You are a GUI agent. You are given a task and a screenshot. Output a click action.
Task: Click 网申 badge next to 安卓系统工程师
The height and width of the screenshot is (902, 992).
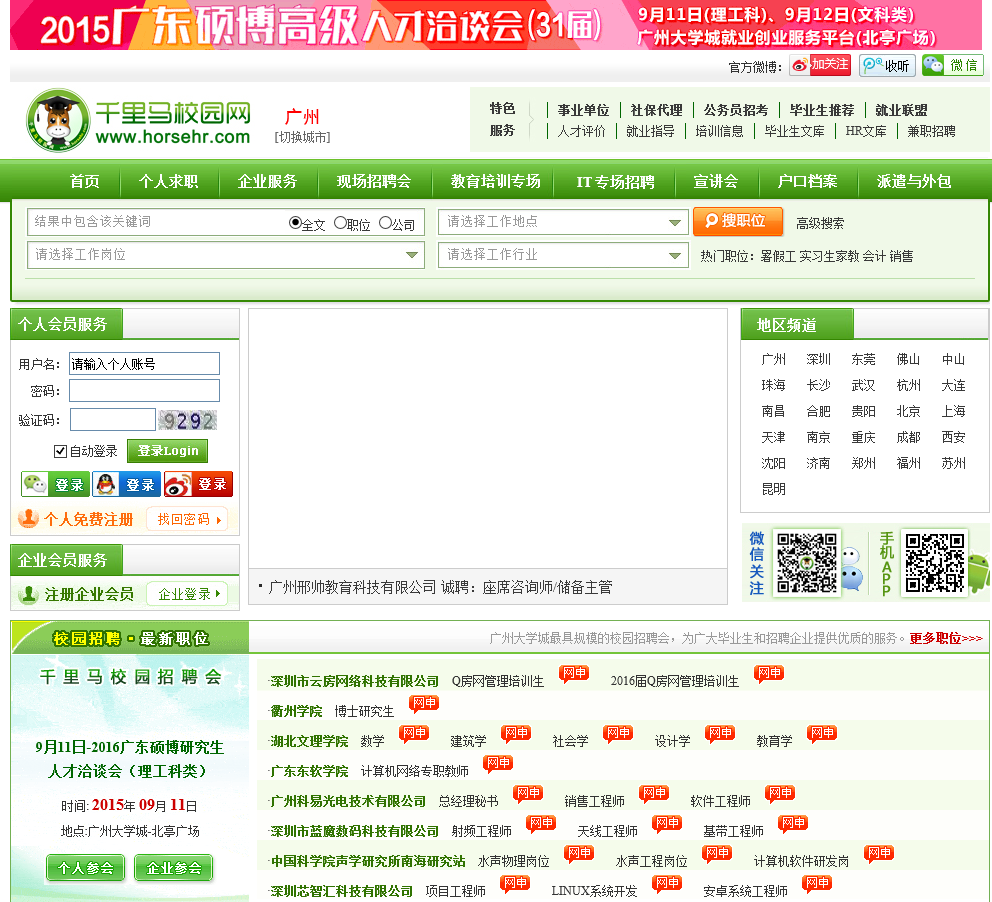click(x=817, y=884)
